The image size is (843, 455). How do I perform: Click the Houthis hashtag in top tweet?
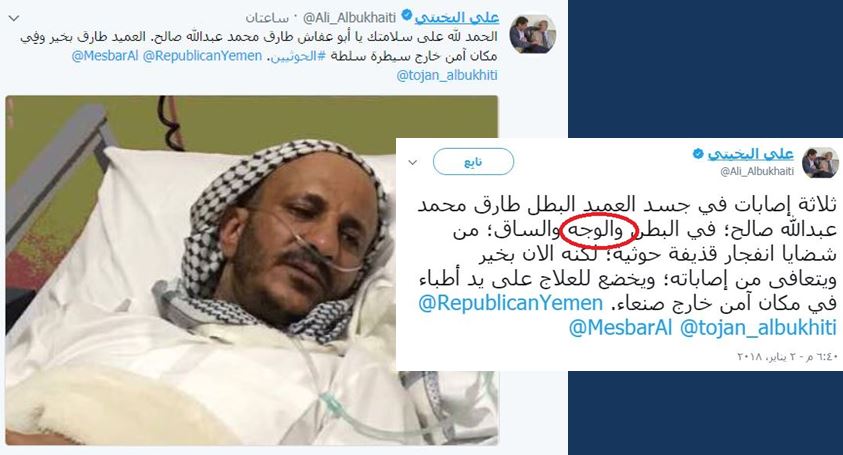click(297, 56)
